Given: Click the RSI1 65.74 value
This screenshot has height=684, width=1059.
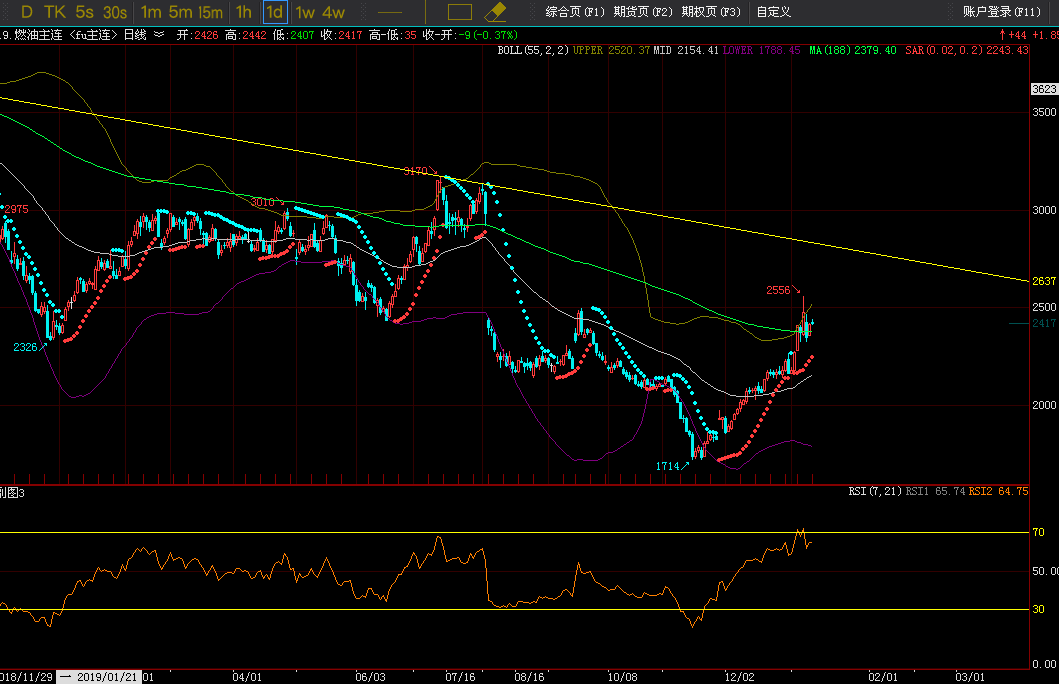Looking at the screenshot, I should (x=935, y=492).
